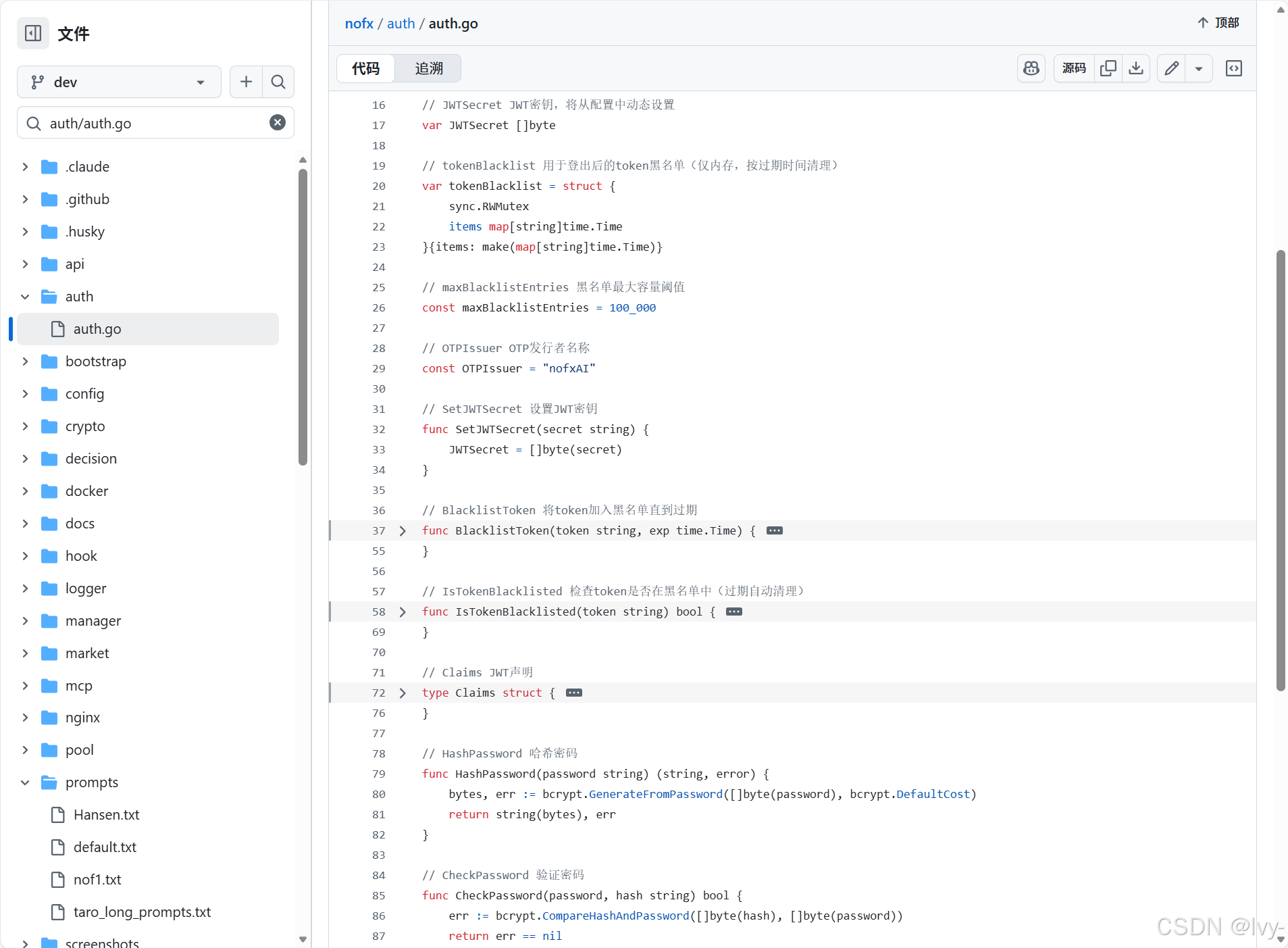
Task: Expand the .claude folder
Action: pyautogui.click(x=25, y=167)
